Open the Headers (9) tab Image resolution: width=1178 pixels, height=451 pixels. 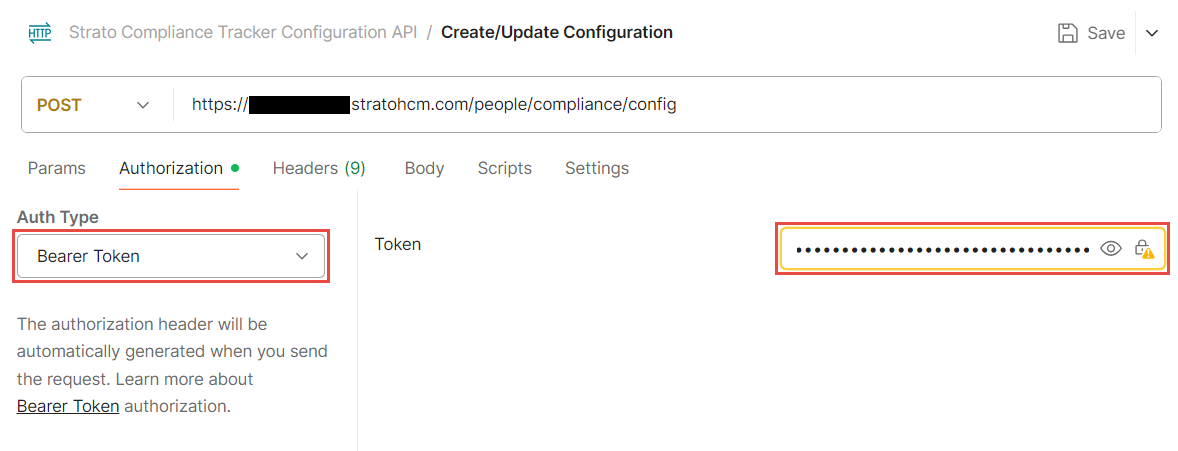[x=319, y=168]
